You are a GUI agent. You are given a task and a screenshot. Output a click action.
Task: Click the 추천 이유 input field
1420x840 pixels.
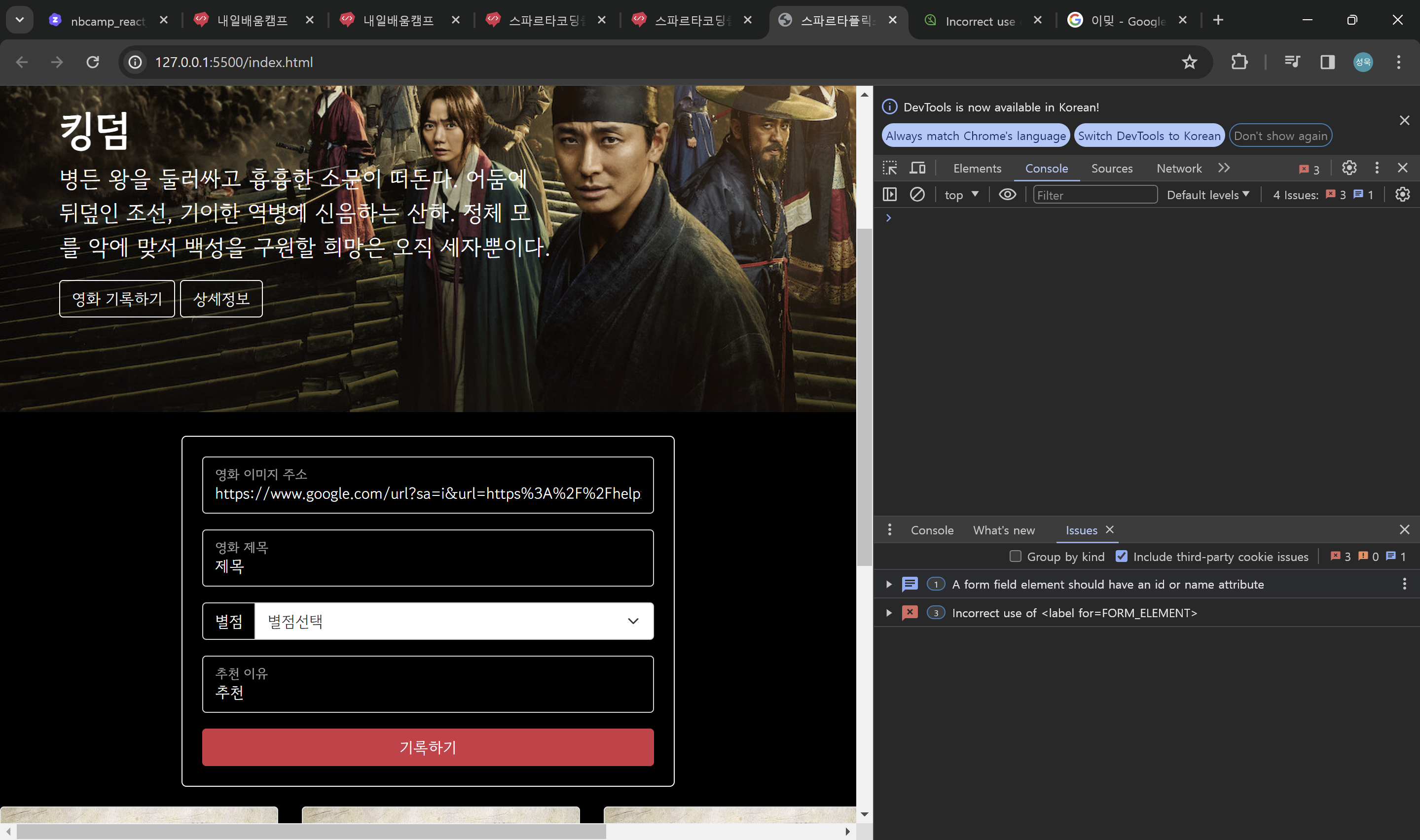coord(428,684)
